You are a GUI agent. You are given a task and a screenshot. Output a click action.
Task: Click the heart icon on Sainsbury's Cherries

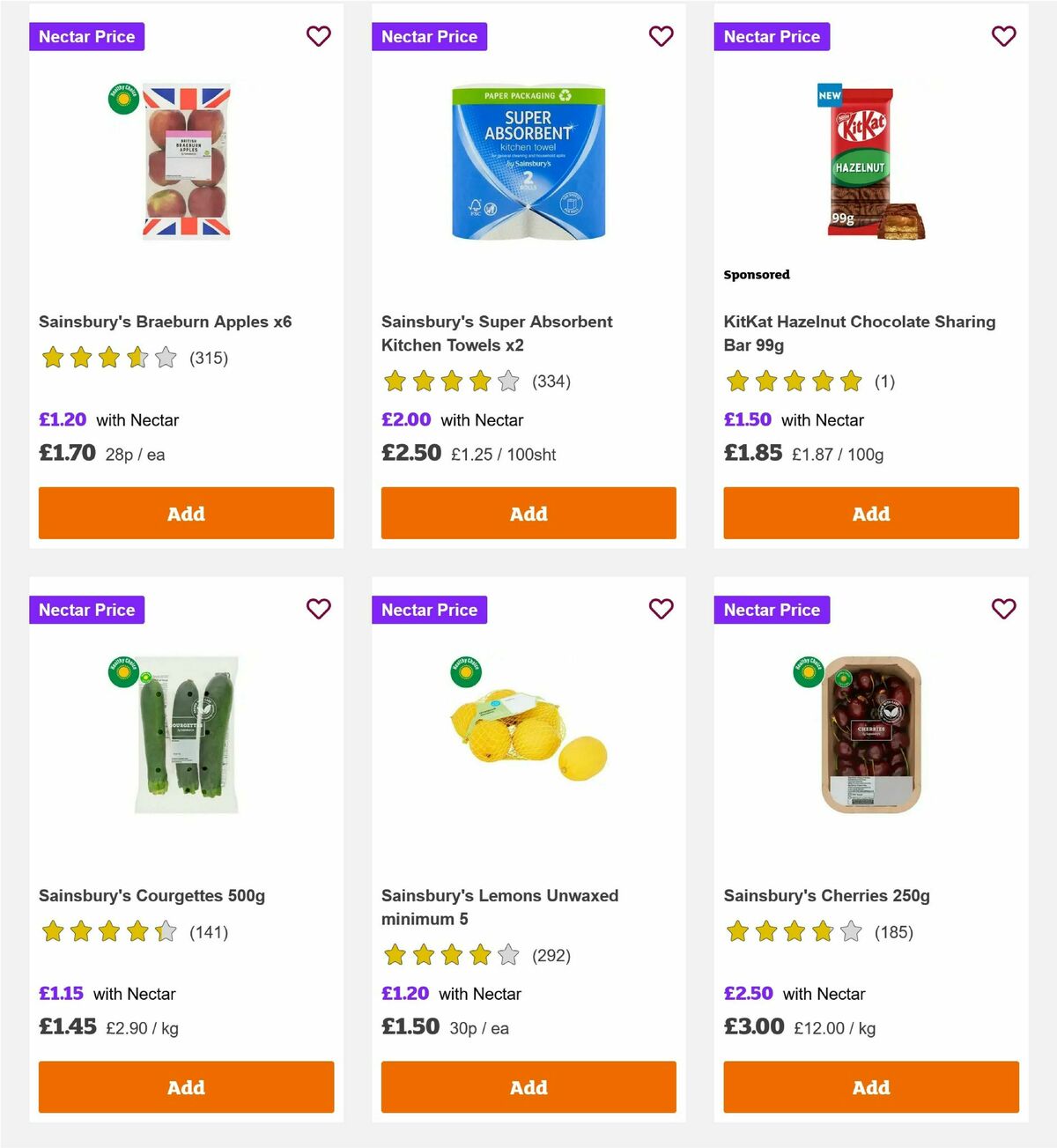(x=1003, y=609)
